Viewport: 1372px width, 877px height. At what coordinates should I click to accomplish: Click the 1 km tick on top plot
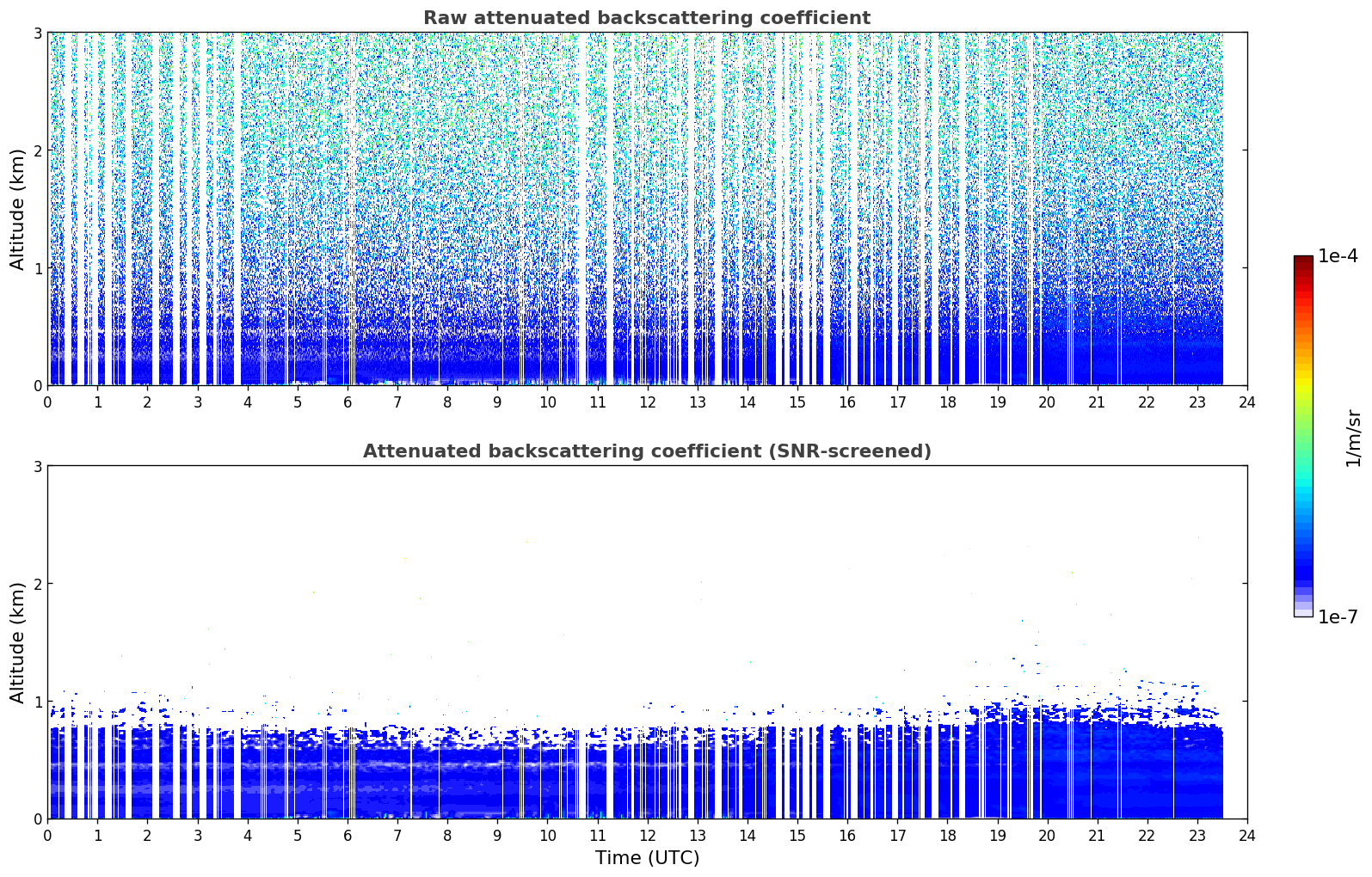37,268
